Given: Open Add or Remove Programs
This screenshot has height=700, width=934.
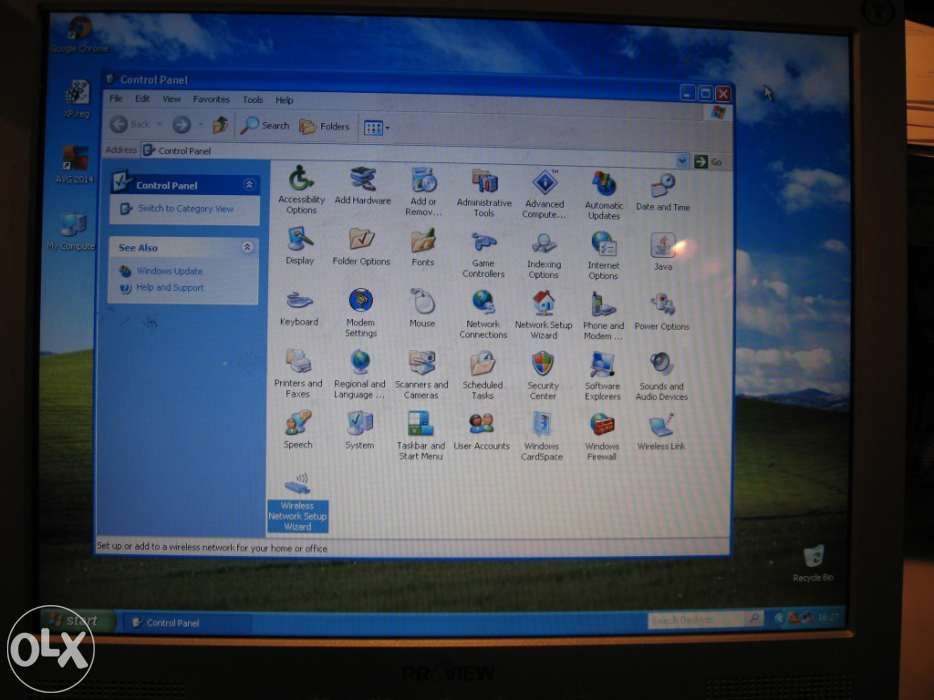Looking at the screenshot, I should 423,191.
